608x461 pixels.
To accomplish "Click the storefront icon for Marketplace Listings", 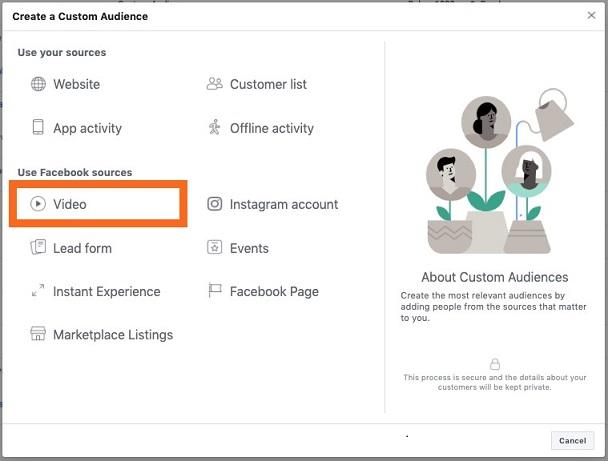I will click(x=38, y=335).
